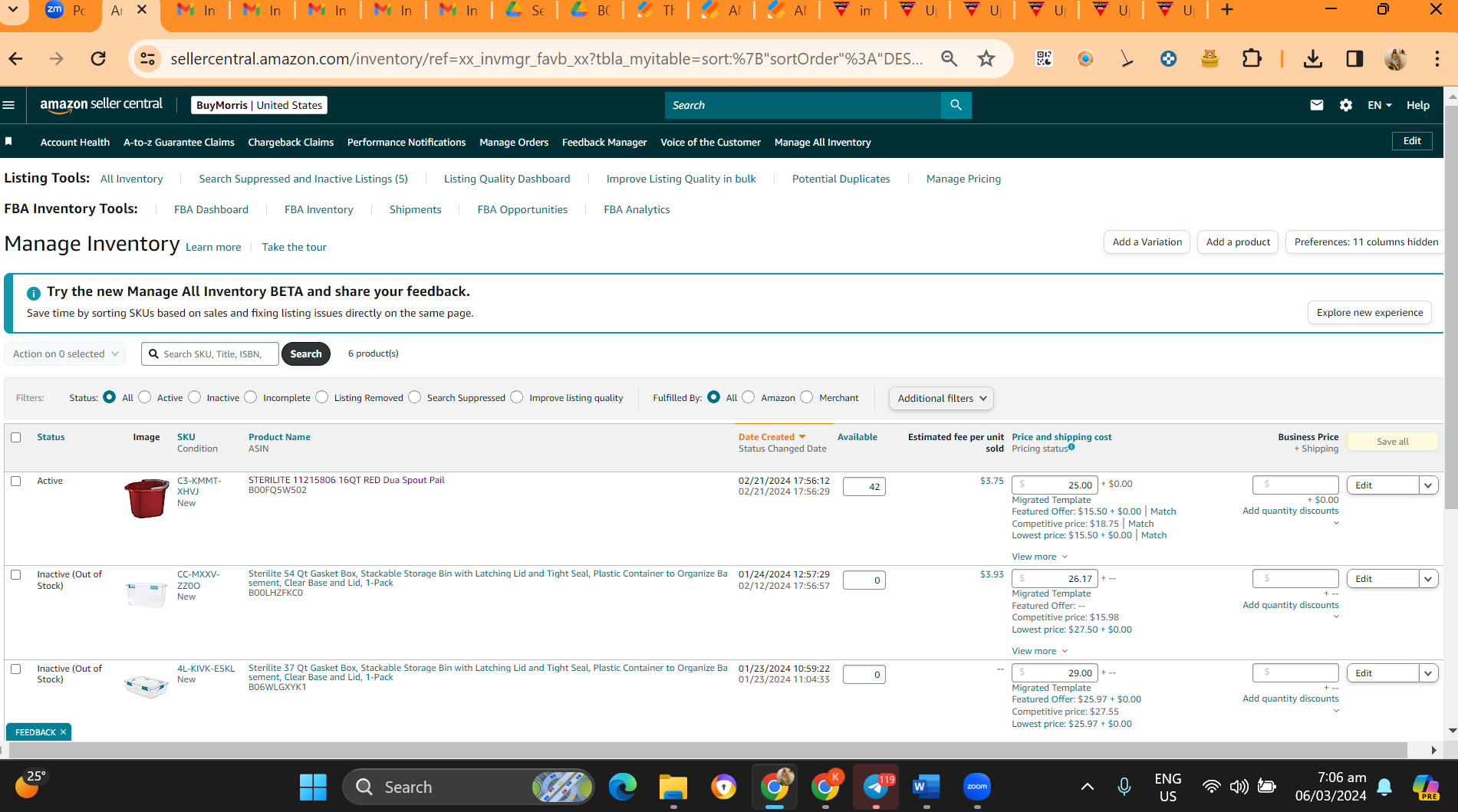The width and height of the screenshot is (1458, 812).
Task: Open the STERILITE 11215806 16QT RED Pail listing
Action: coord(347,480)
